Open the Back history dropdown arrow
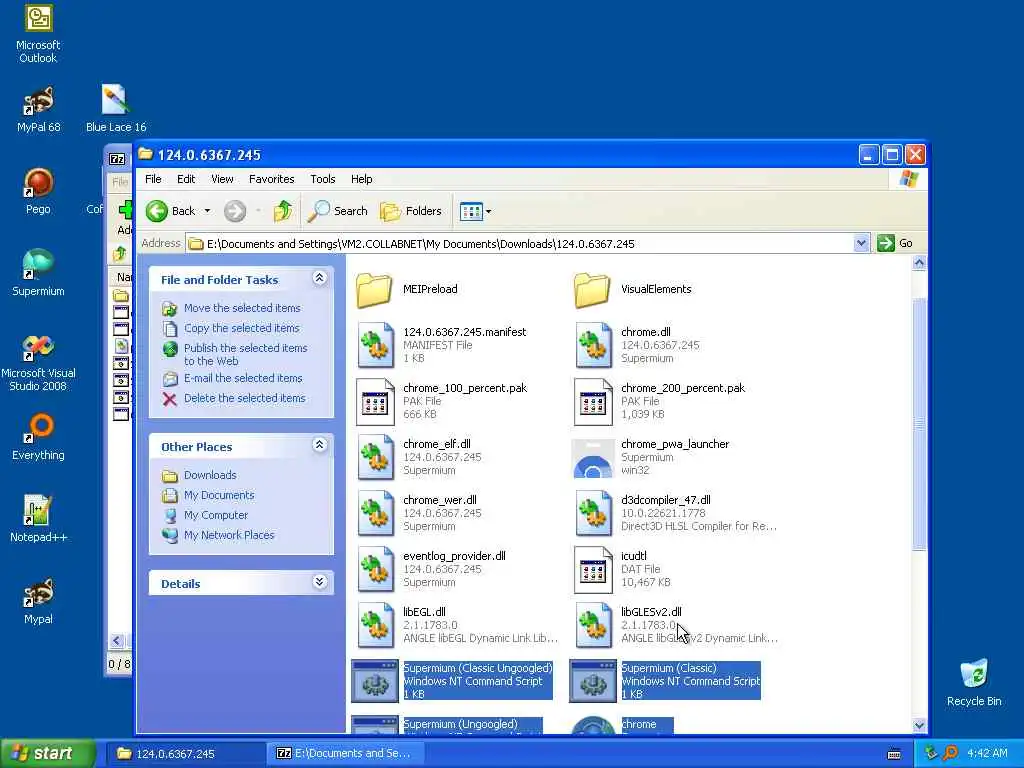The width and height of the screenshot is (1024, 768). (x=207, y=211)
